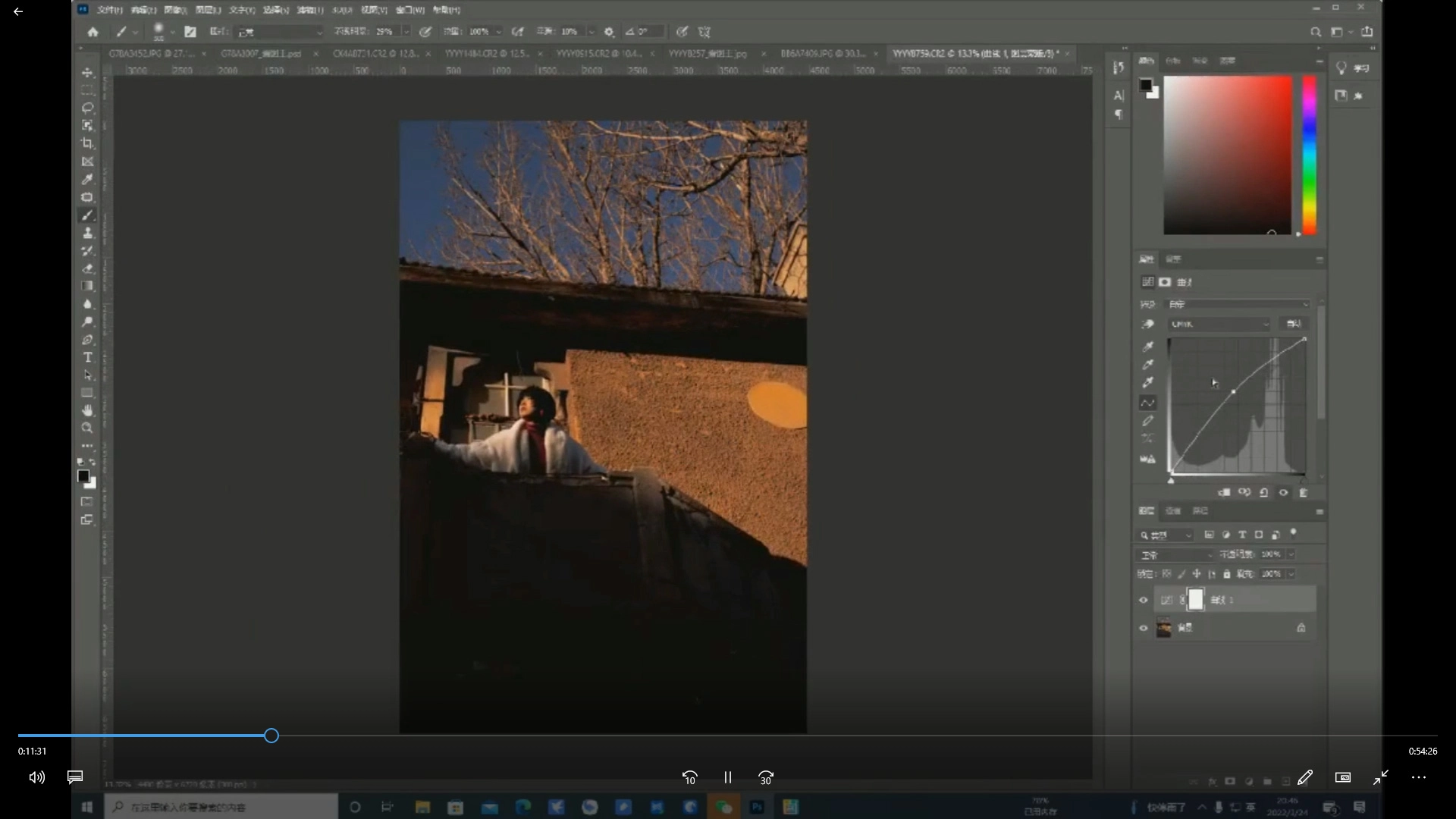Click the rainbow hue slider strip
This screenshot has height=819, width=1456.
[1310, 155]
